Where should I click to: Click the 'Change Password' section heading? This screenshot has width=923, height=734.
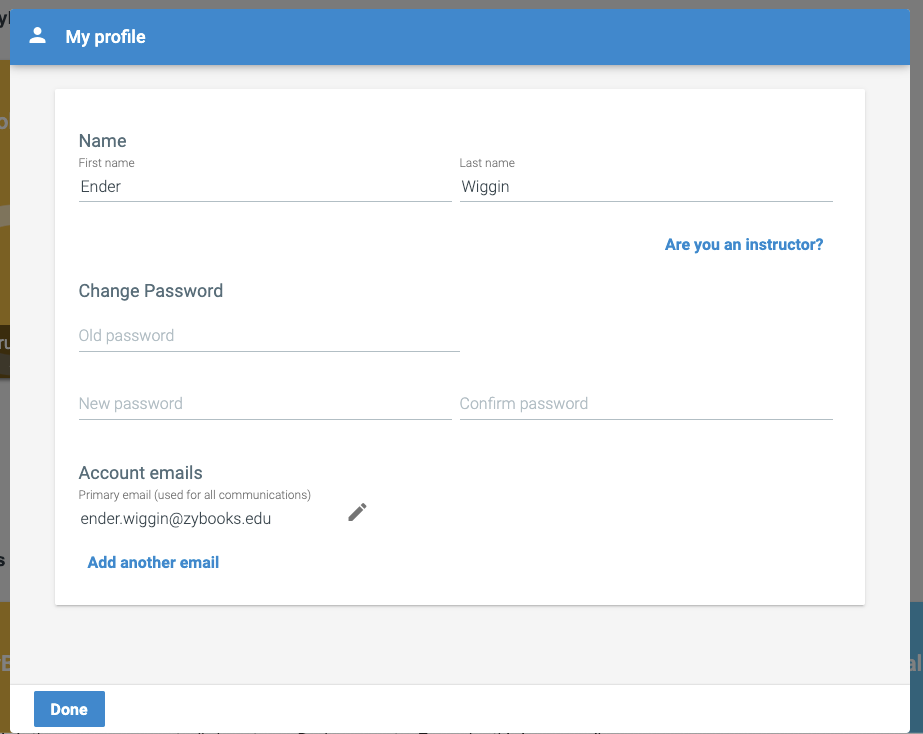tap(150, 291)
